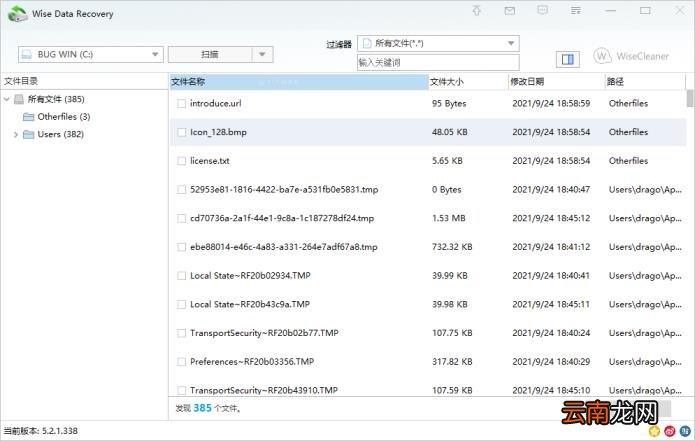Click the file list vertical scrollbar thumb

click(x=690, y=98)
